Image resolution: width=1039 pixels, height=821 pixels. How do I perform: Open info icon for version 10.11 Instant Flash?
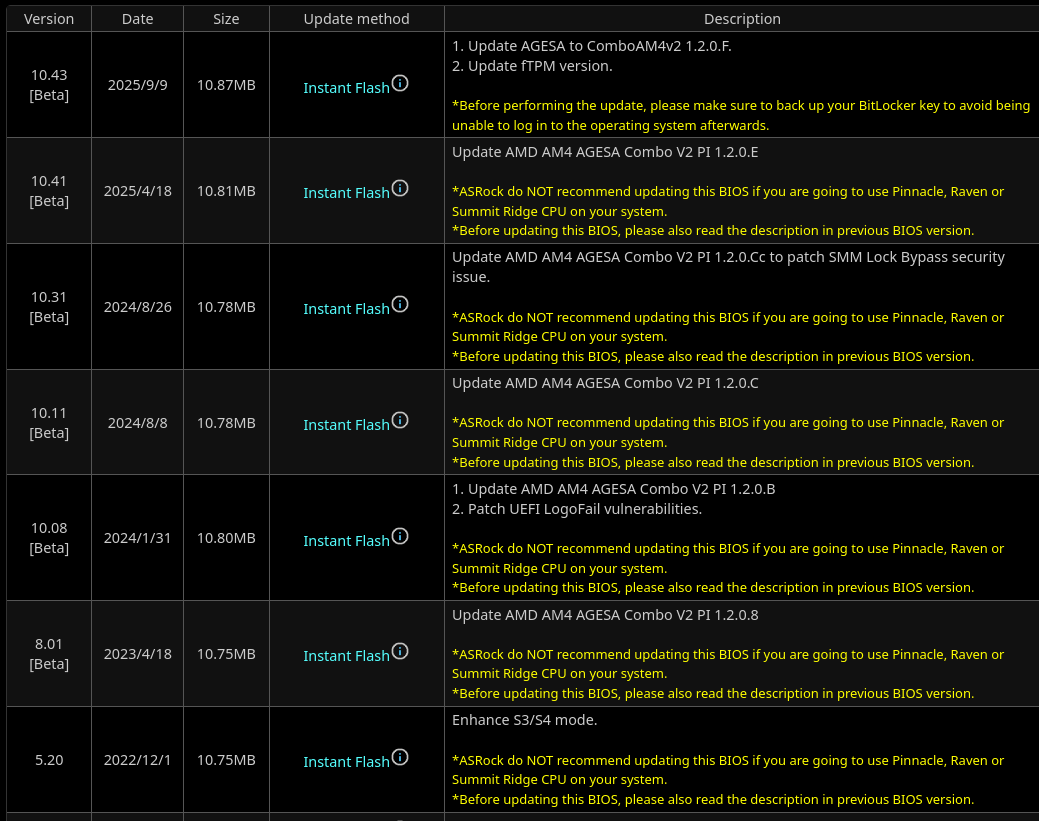[400, 420]
